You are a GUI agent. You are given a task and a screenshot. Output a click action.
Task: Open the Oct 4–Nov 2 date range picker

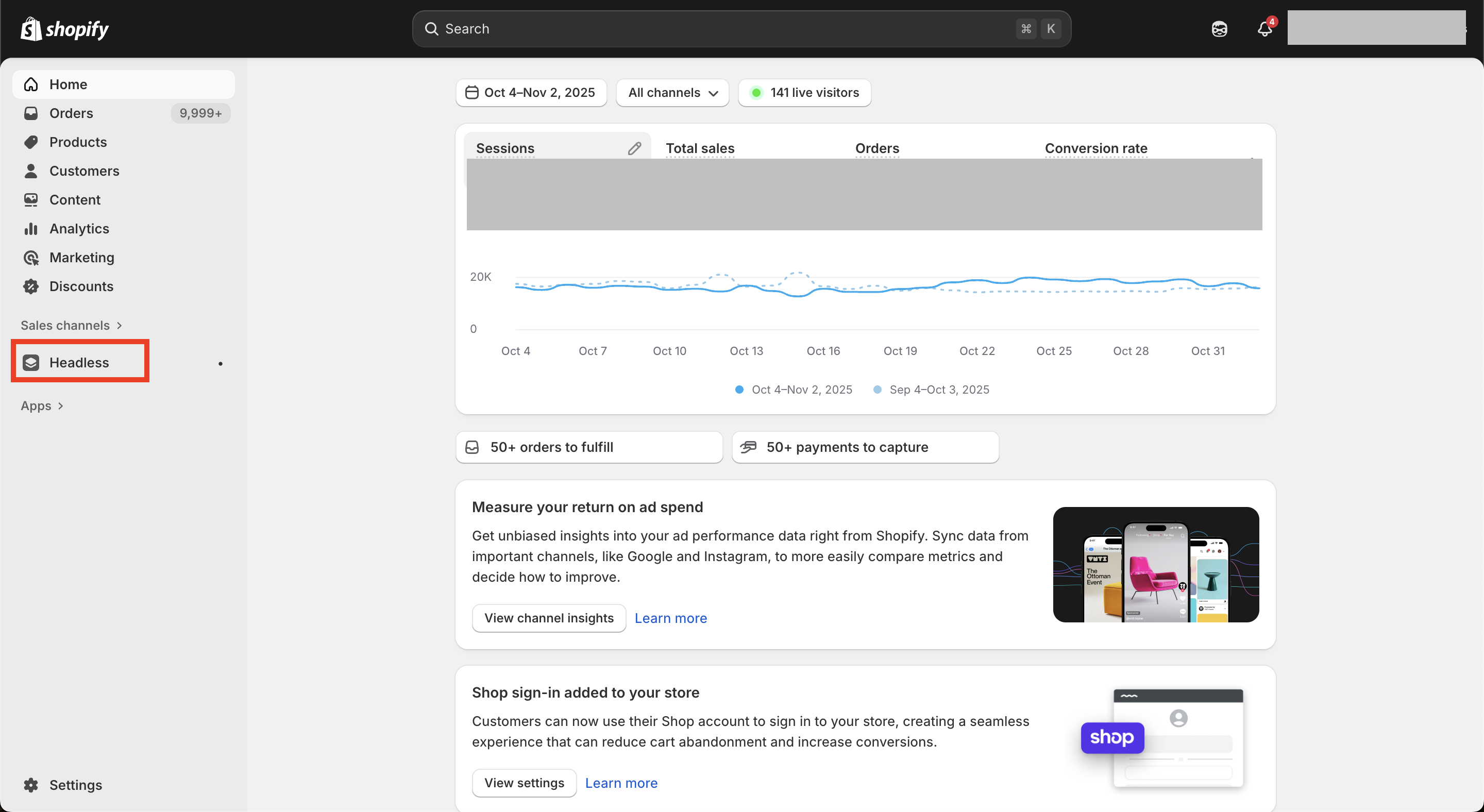(x=531, y=93)
